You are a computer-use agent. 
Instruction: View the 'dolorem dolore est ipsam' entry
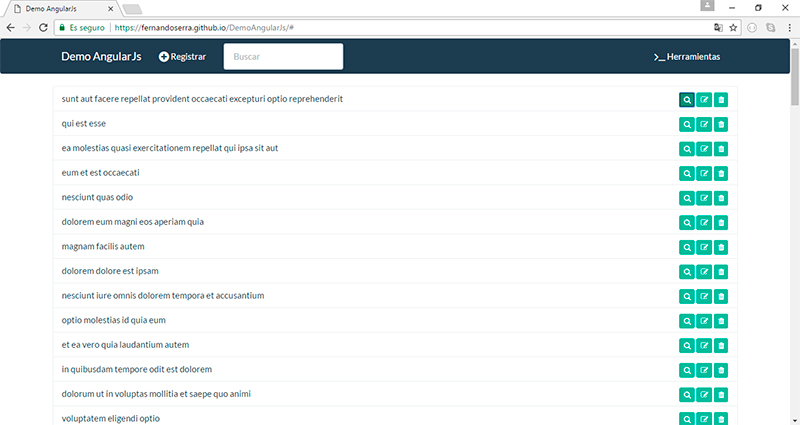687,272
